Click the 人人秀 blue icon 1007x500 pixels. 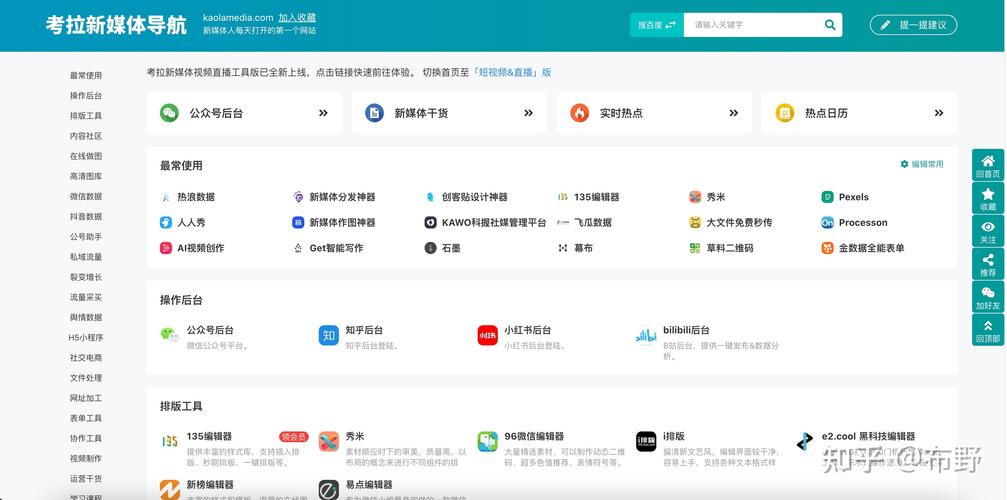[x=166, y=223]
